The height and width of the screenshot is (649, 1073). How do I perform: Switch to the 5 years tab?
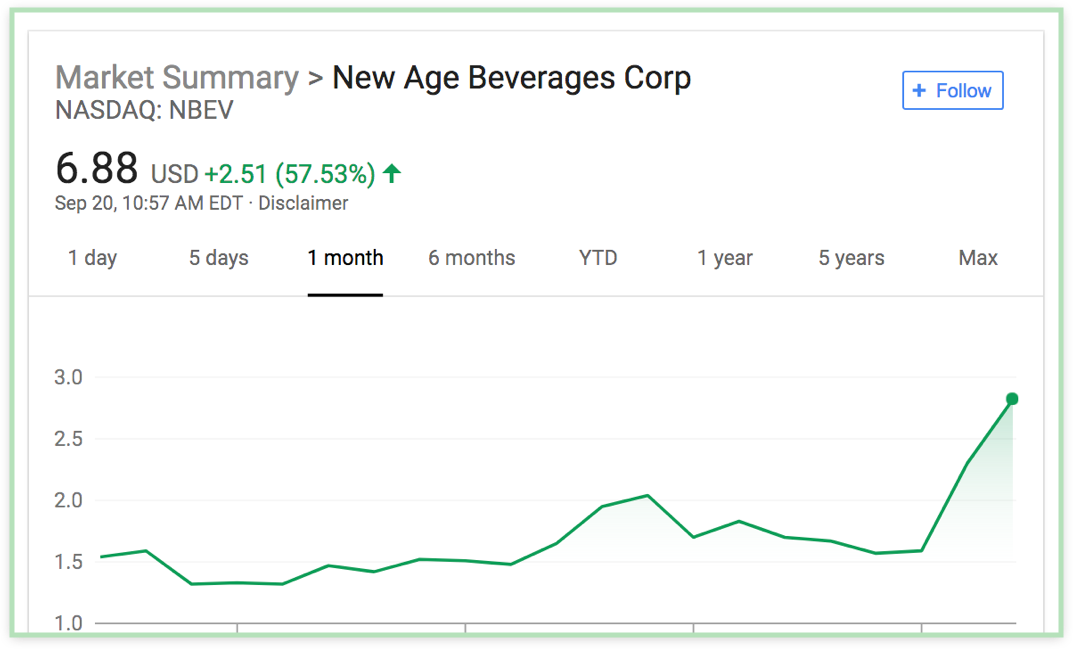pyautogui.click(x=851, y=258)
